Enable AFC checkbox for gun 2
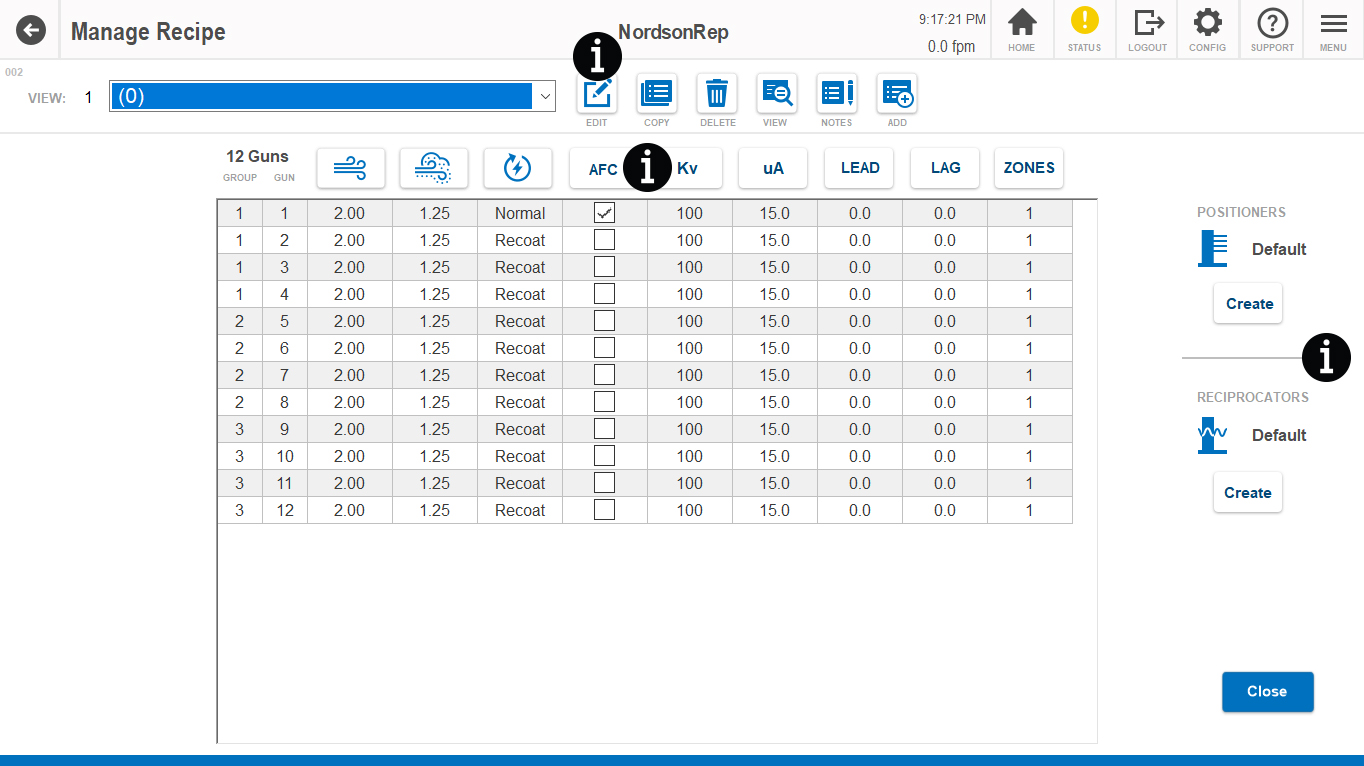 point(604,240)
